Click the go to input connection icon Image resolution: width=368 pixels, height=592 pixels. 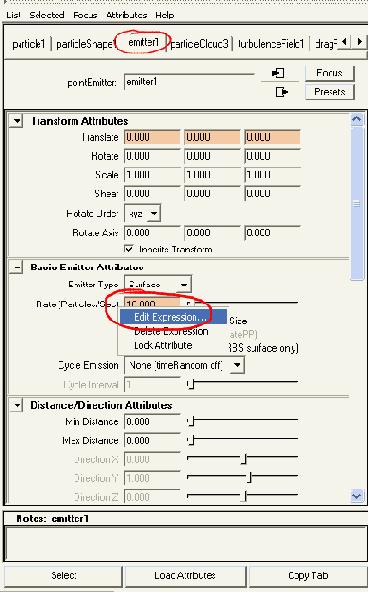pos(278,73)
